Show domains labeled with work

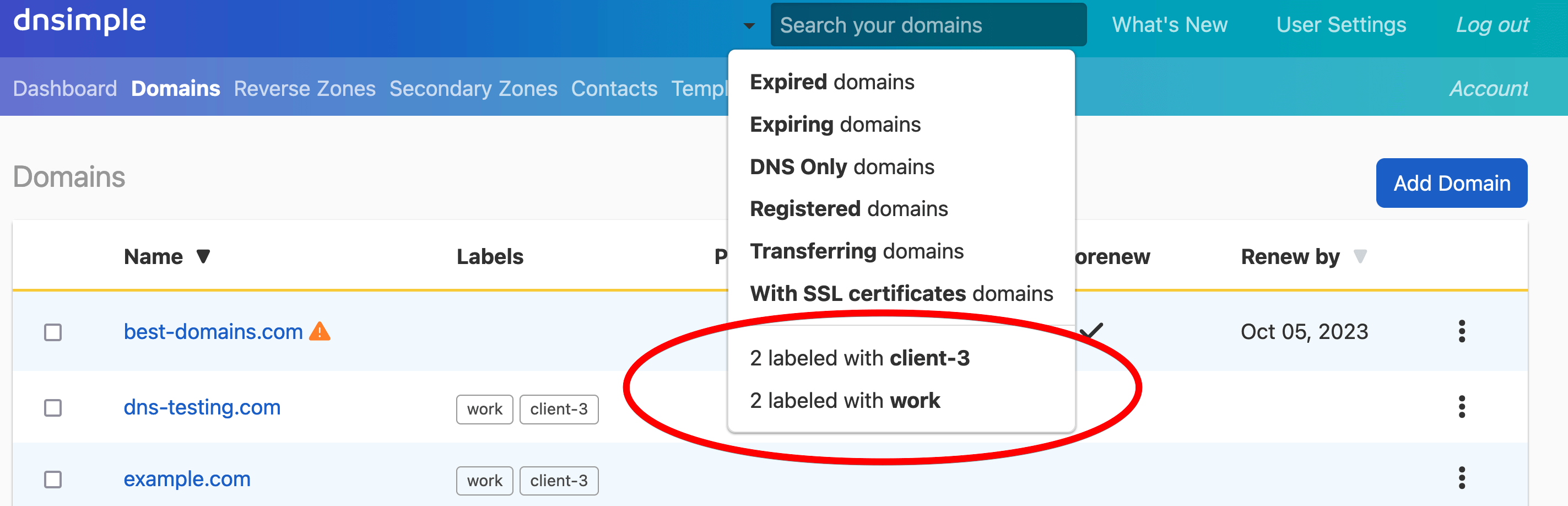pyautogui.click(x=844, y=401)
